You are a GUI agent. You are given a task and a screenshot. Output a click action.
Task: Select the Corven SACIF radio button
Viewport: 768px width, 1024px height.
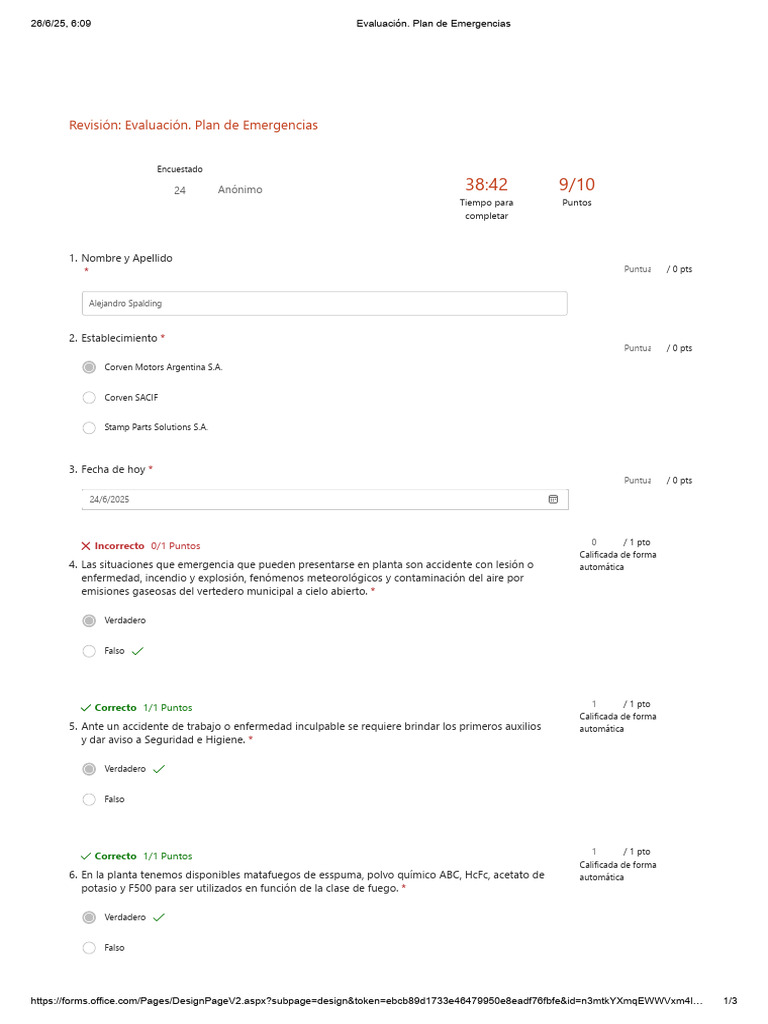click(89, 397)
